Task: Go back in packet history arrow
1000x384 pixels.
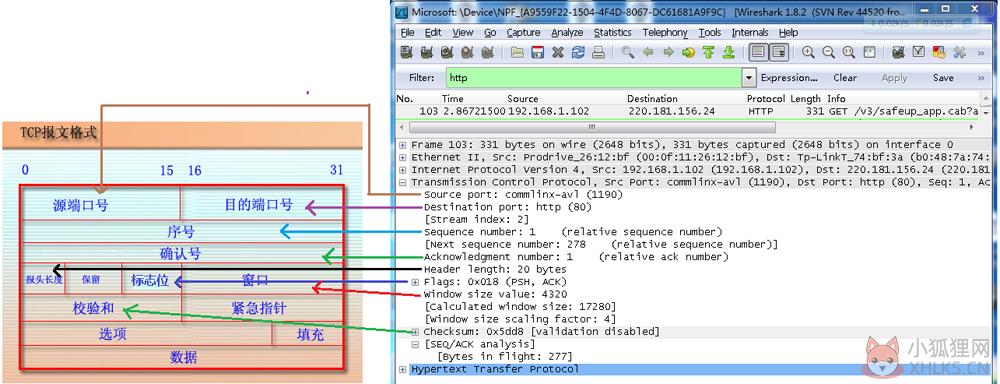Action: pos(648,53)
